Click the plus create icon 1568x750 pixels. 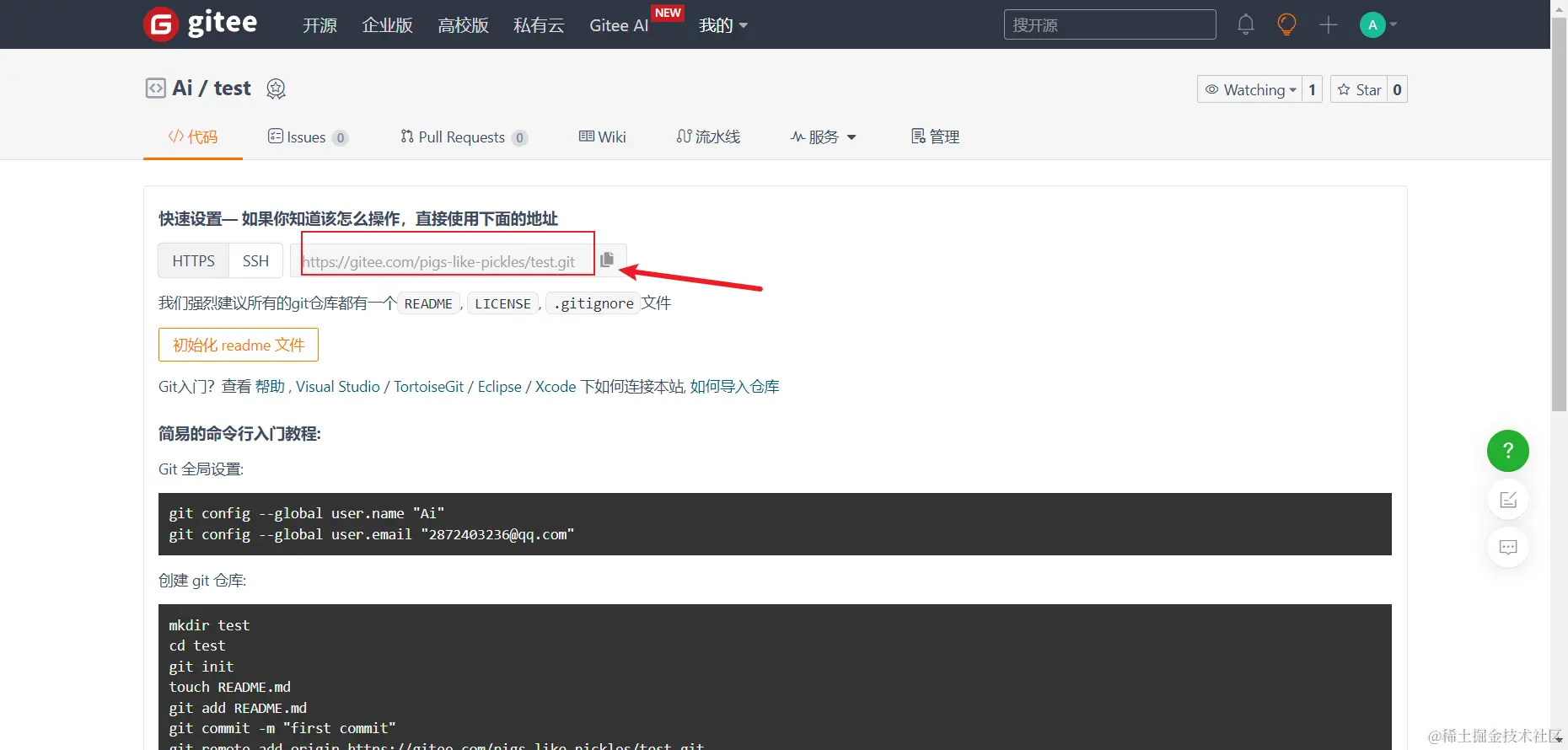click(1329, 24)
